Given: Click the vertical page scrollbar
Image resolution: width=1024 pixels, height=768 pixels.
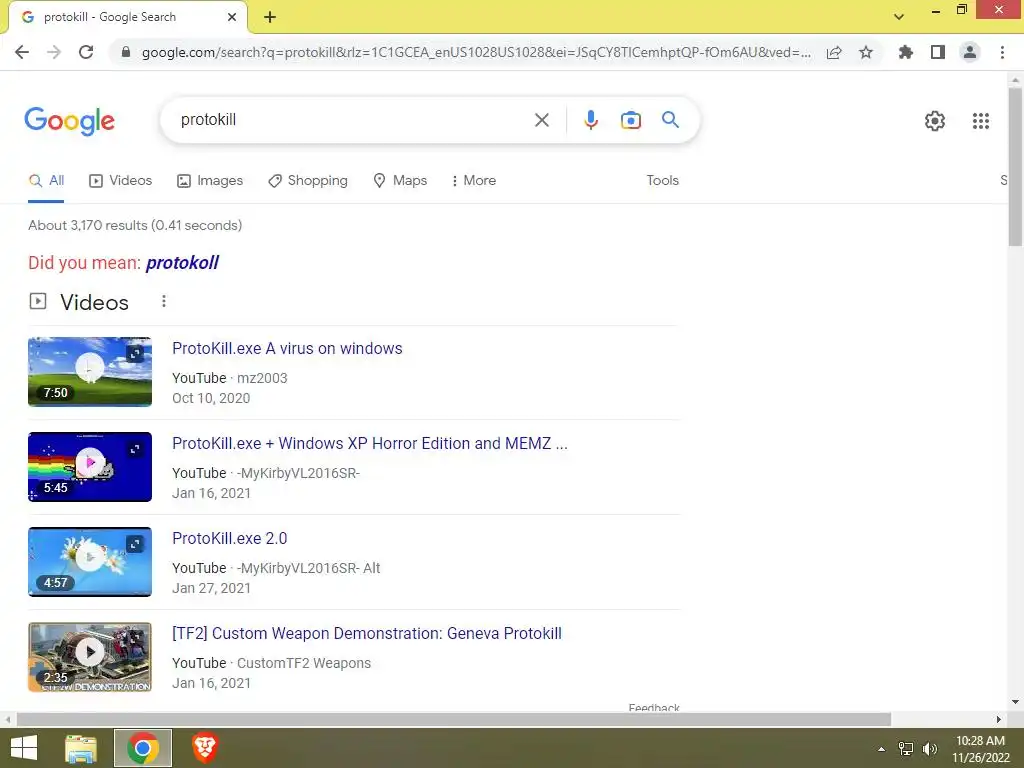Looking at the screenshot, I should [x=1015, y=167].
